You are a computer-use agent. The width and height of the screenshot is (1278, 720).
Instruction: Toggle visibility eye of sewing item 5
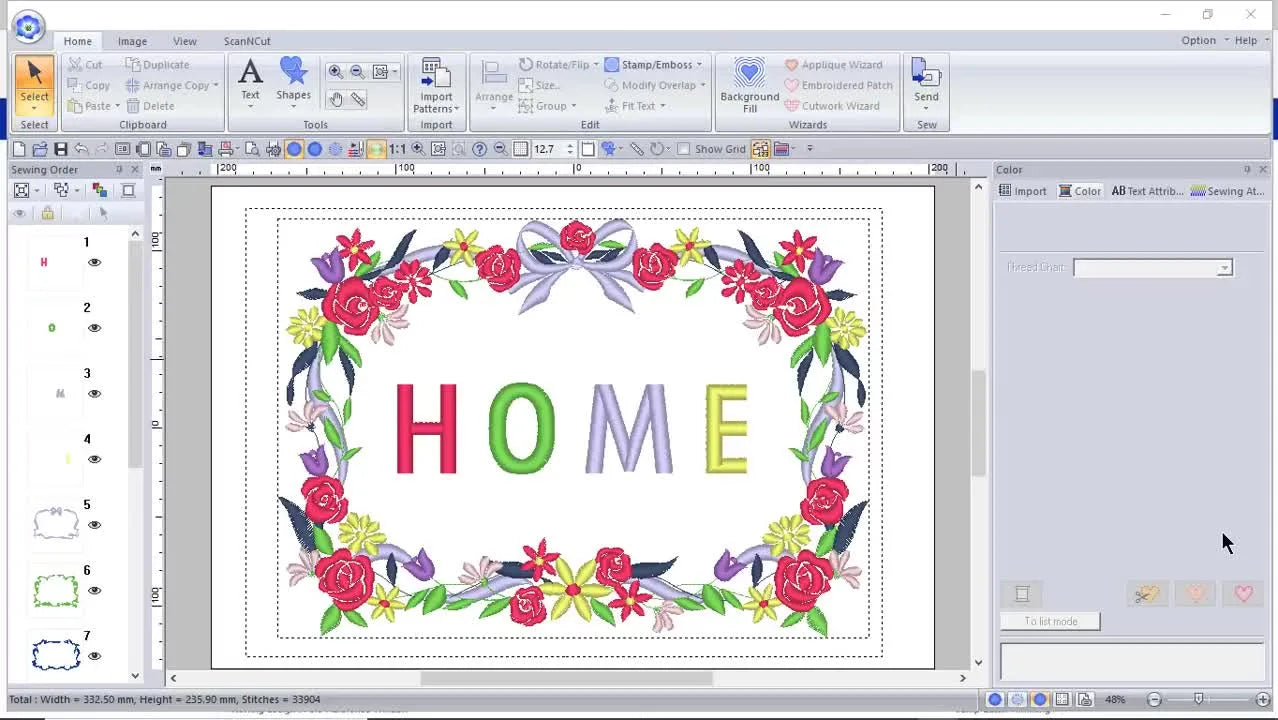[x=94, y=525]
